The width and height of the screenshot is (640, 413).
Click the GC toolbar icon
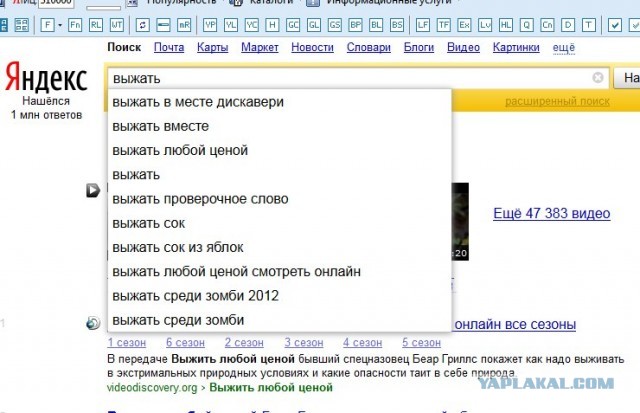293,25
